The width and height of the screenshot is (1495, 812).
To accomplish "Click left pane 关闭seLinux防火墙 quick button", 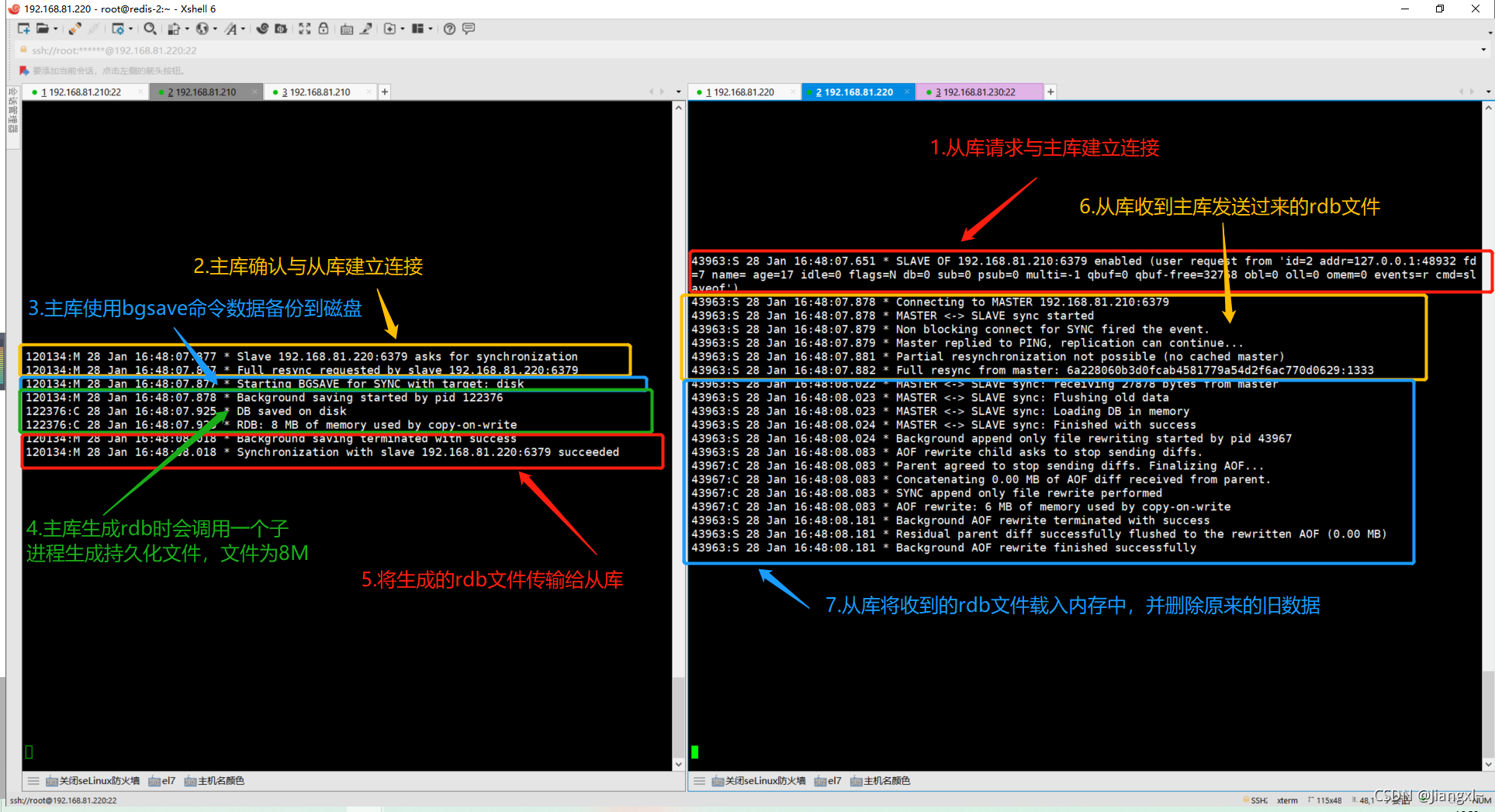I will [93, 781].
